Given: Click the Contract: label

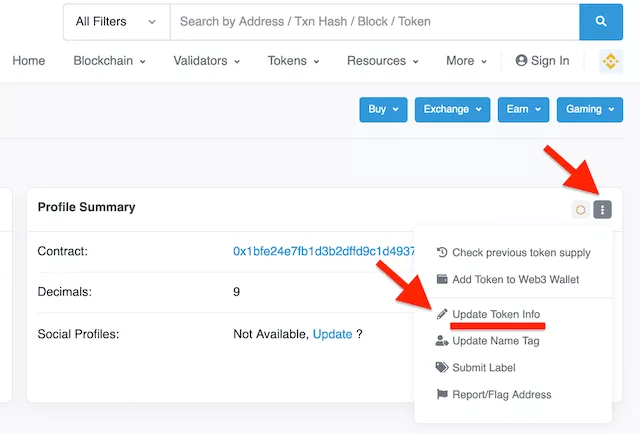Looking at the screenshot, I should click(x=62, y=251).
